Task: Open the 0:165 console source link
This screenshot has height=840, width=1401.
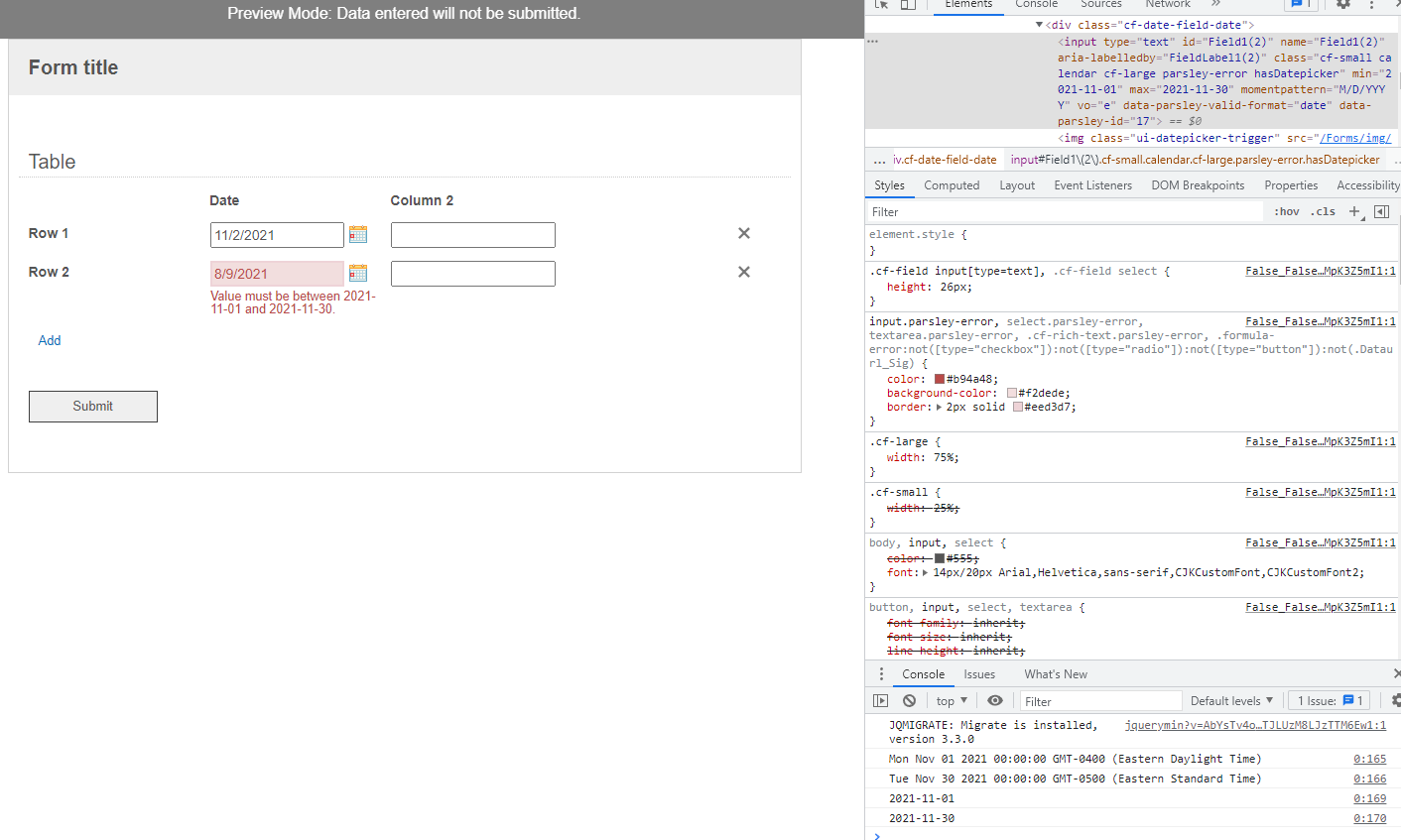Action: 1370,759
